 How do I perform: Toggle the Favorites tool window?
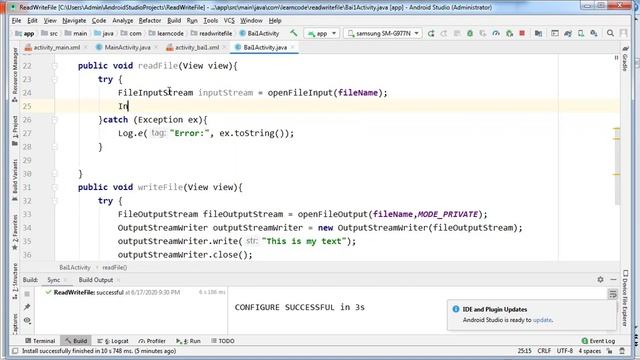pos(15,232)
